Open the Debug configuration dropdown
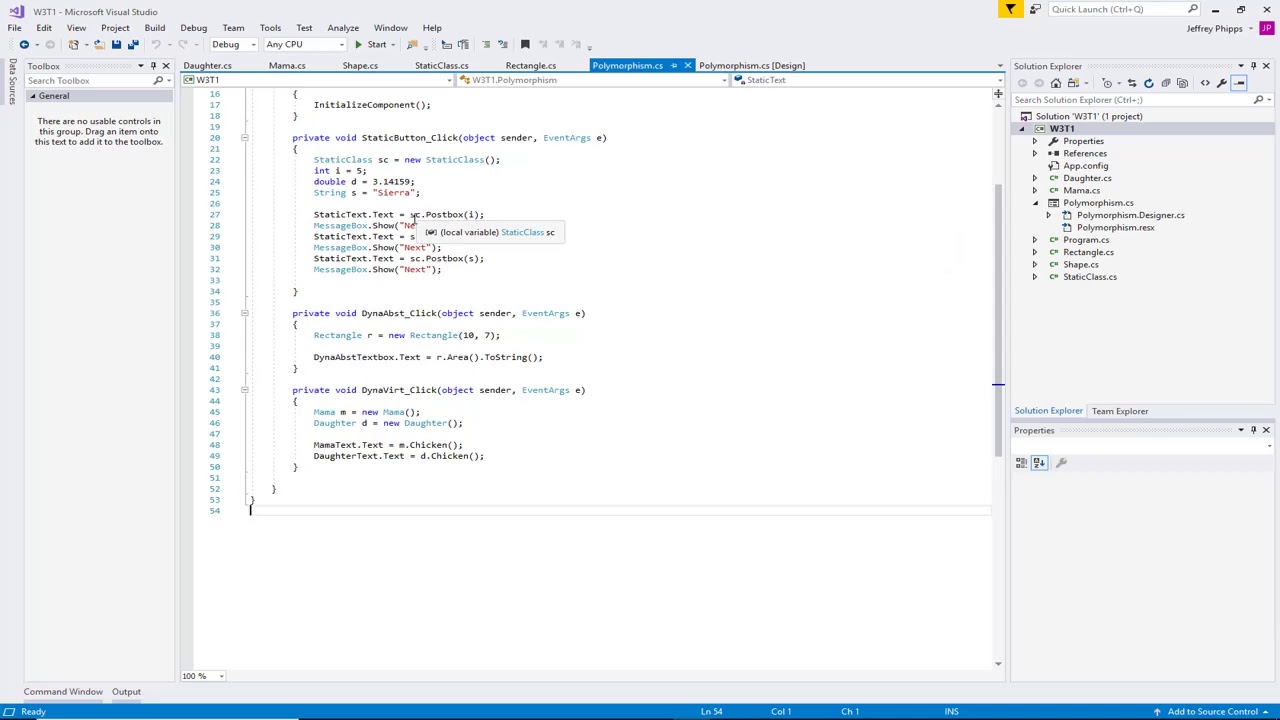The width and height of the screenshot is (1280, 720). (235, 44)
